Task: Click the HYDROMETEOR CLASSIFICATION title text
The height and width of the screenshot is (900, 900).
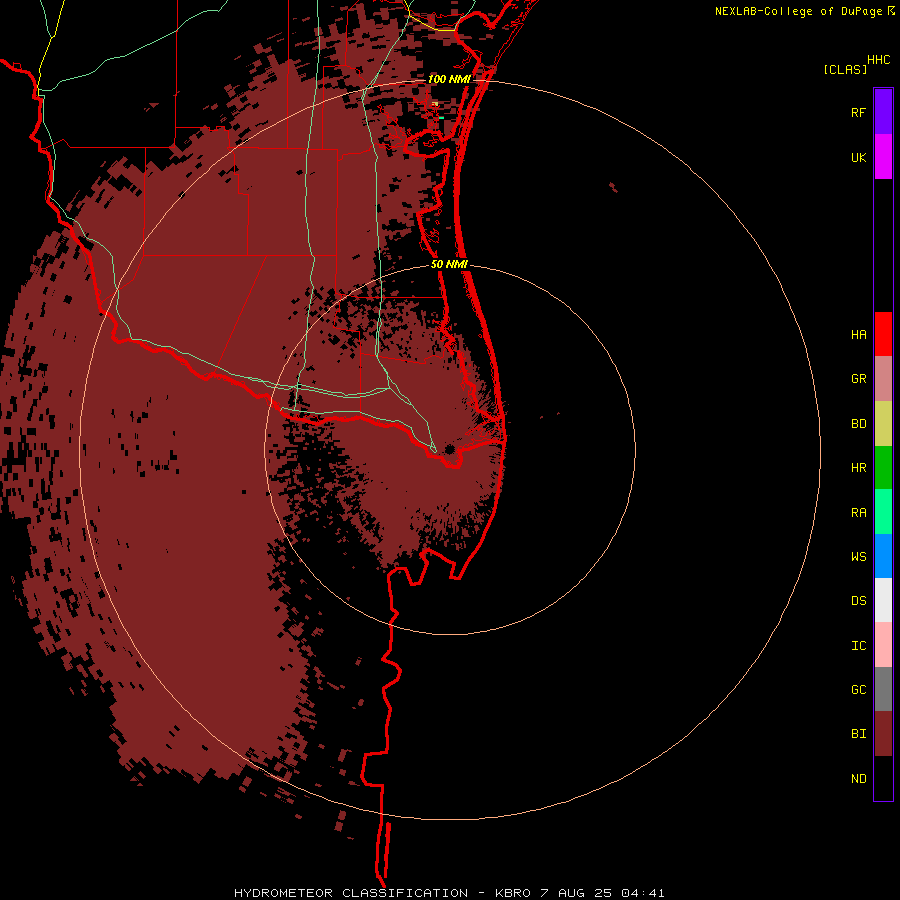Action: 351,893
